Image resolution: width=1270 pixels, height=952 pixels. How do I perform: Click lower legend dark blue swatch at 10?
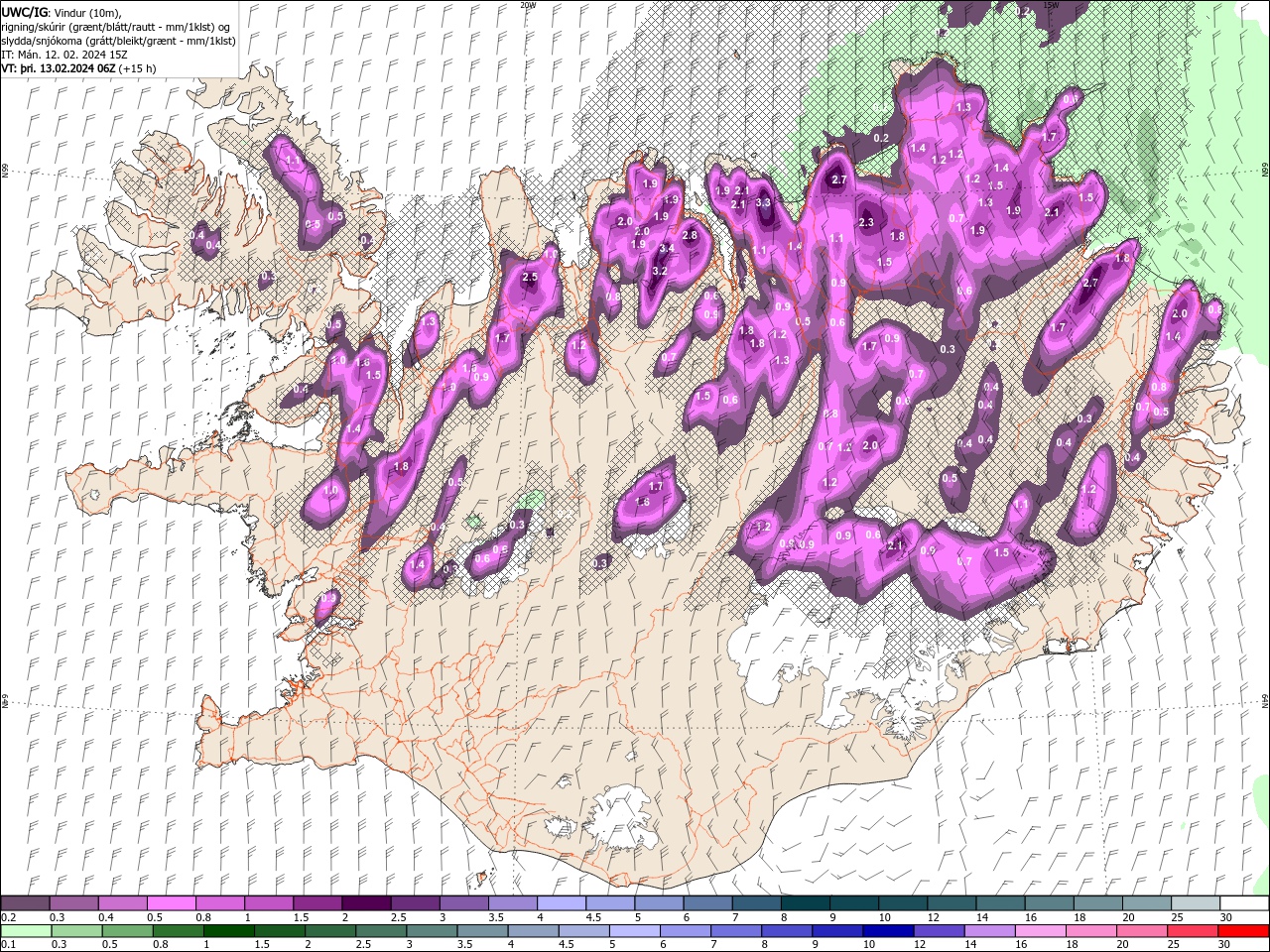click(x=888, y=931)
